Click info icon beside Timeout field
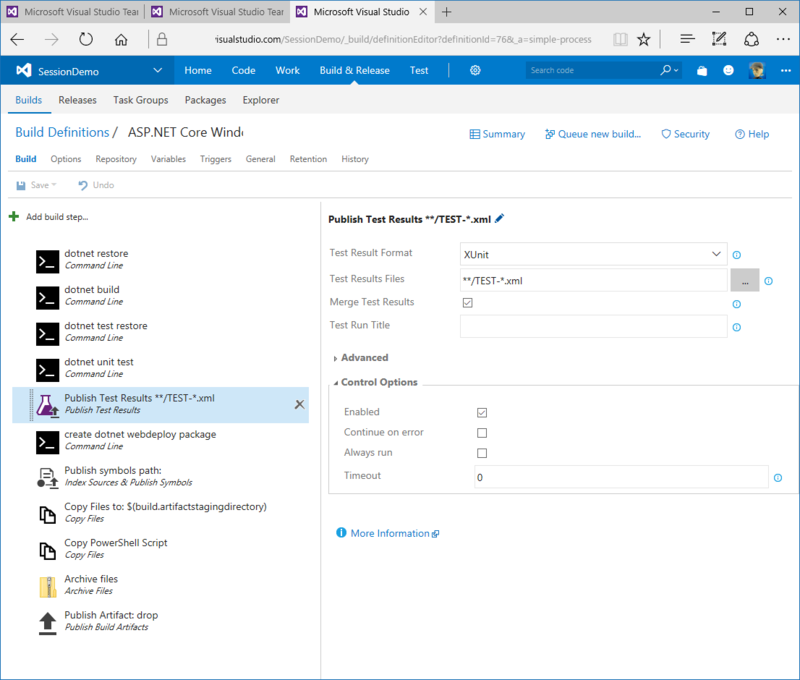This screenshot has width=800, height=680. point(778,478)
